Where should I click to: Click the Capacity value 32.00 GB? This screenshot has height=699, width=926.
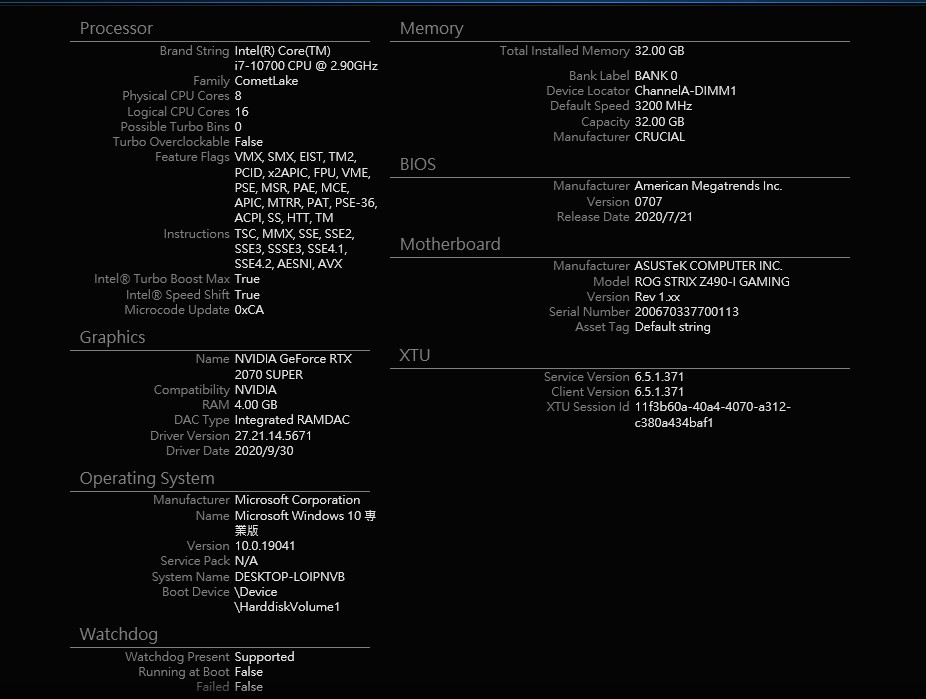click(x=659, y=122)
